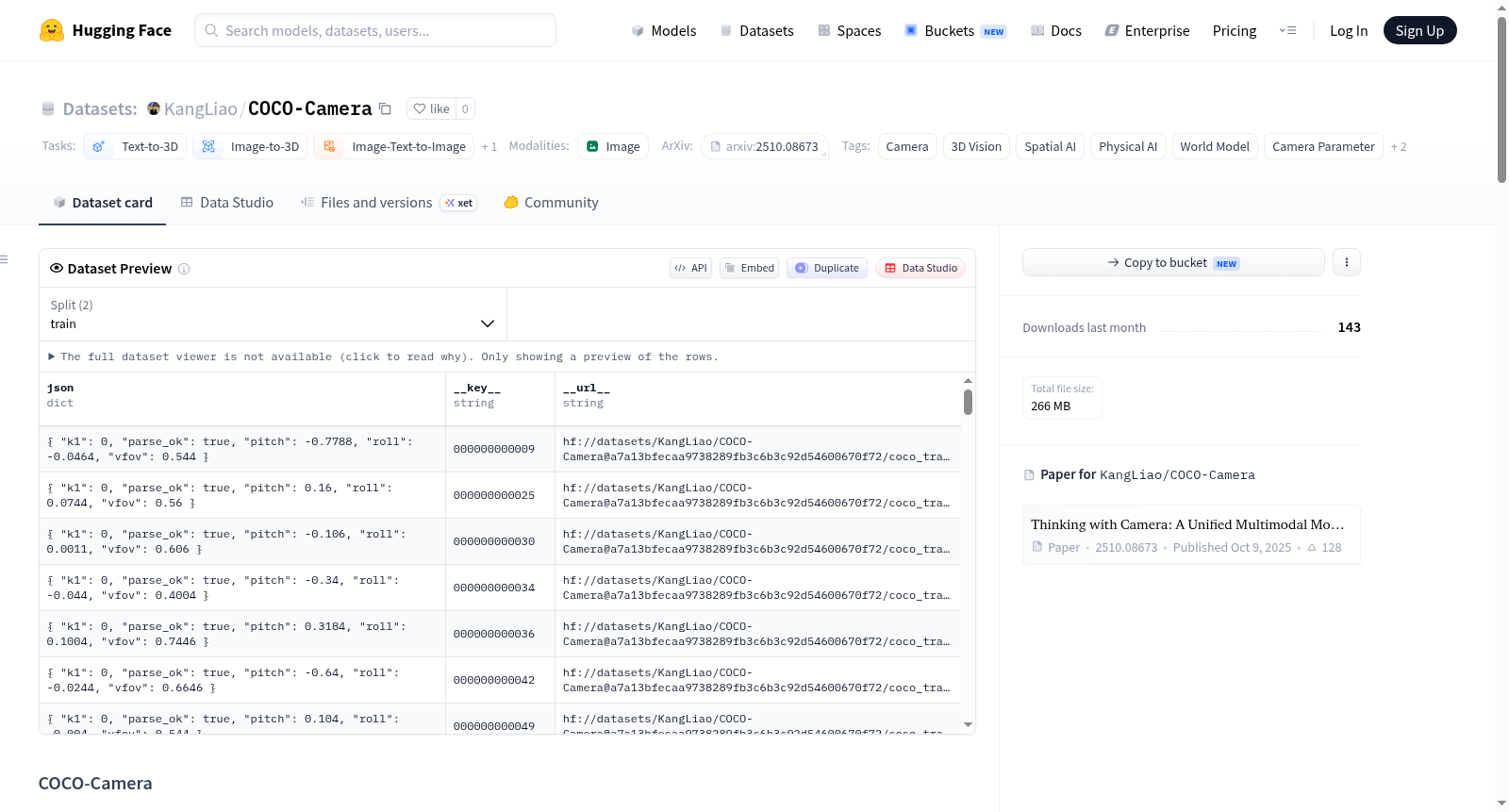Open Data Studio from preview header
1509x812 pixels.
pyautogui.click(x=920, y=268)
